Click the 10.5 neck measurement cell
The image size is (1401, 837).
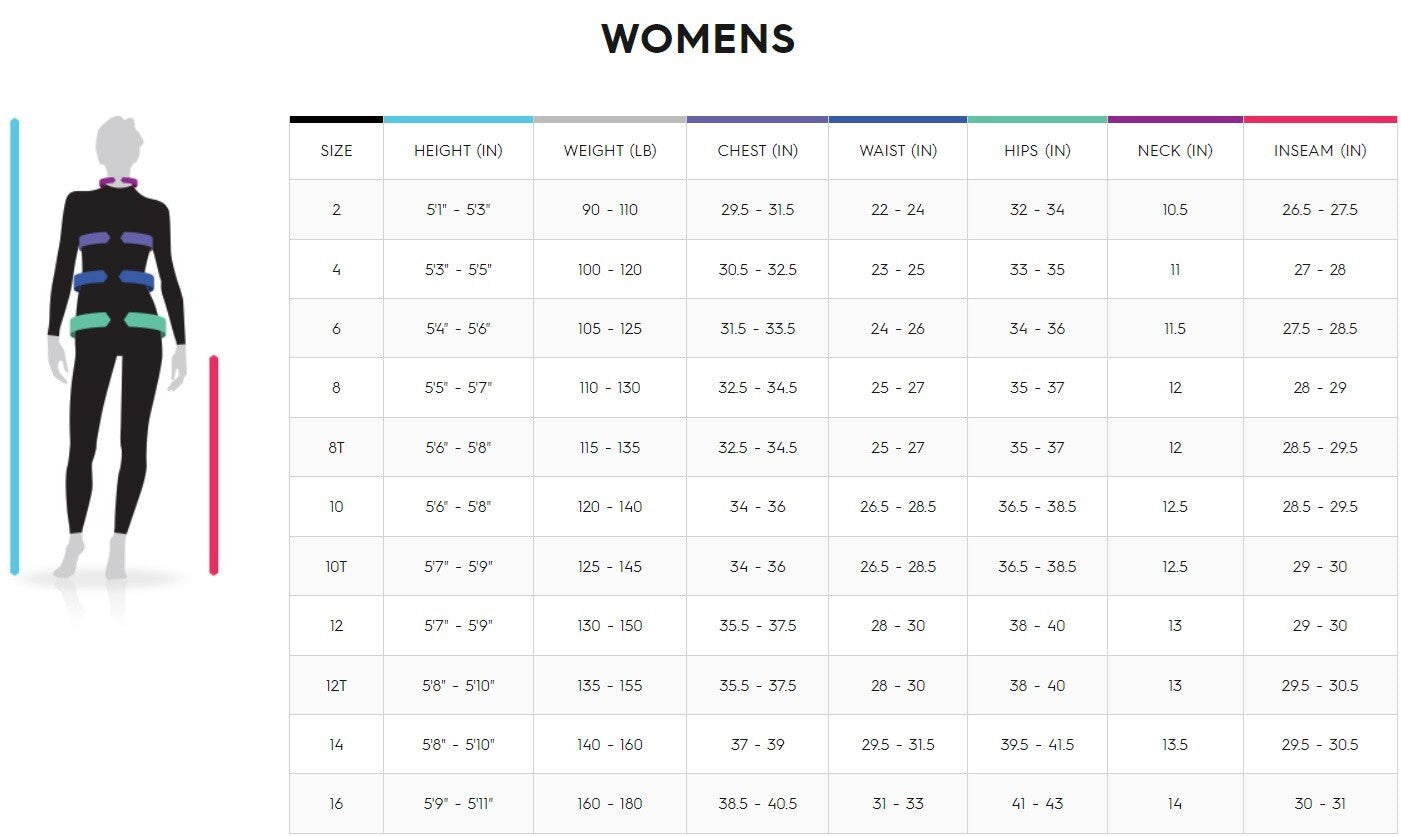tap(1175, 210)
